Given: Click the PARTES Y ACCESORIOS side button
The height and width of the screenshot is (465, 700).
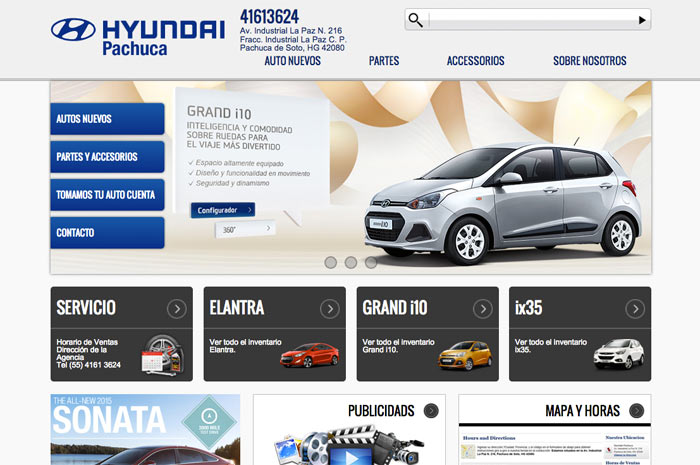Looking at the screenshot, I should [x=107, y=157].
